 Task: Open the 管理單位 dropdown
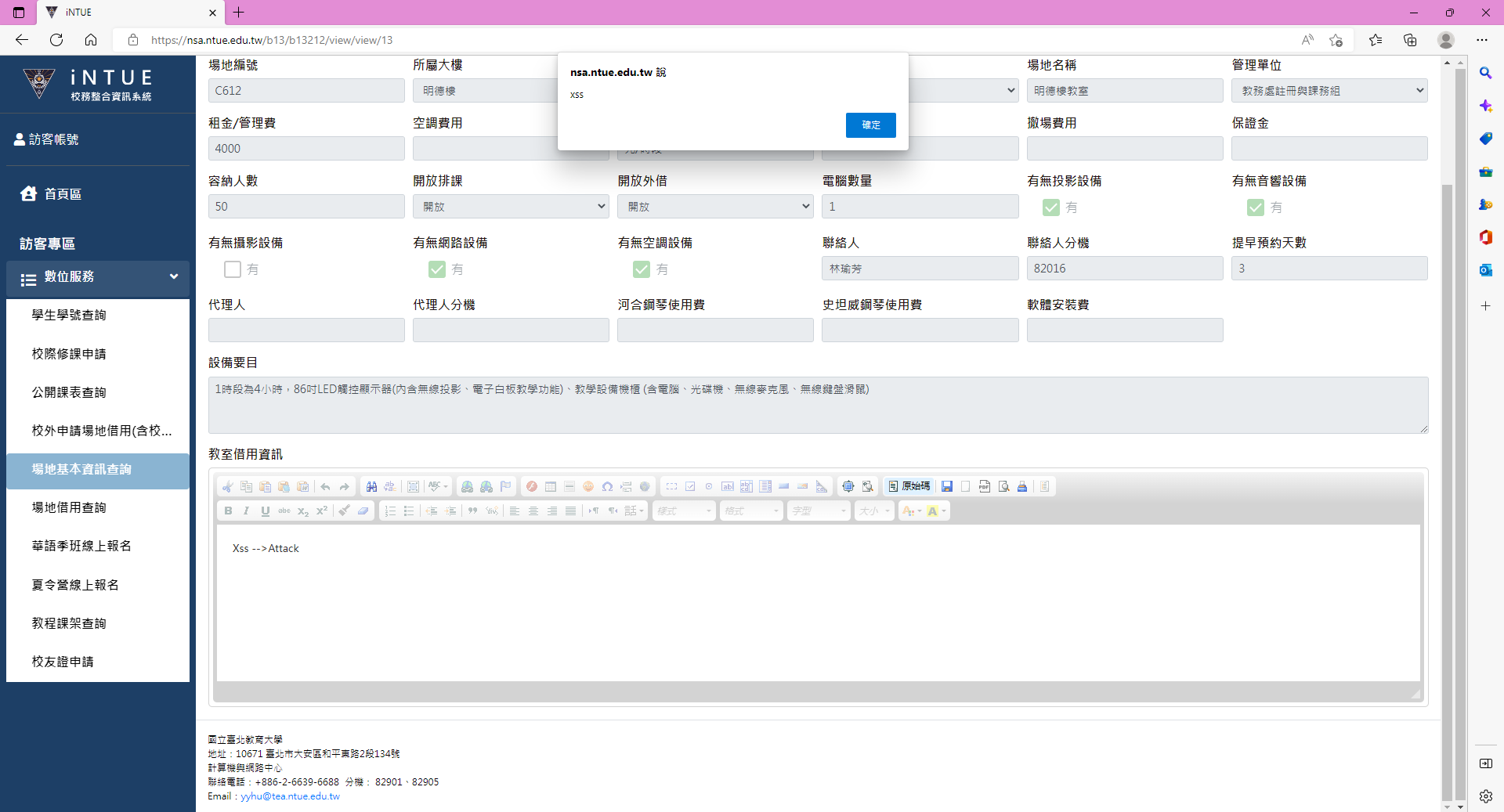[1329, 91]
